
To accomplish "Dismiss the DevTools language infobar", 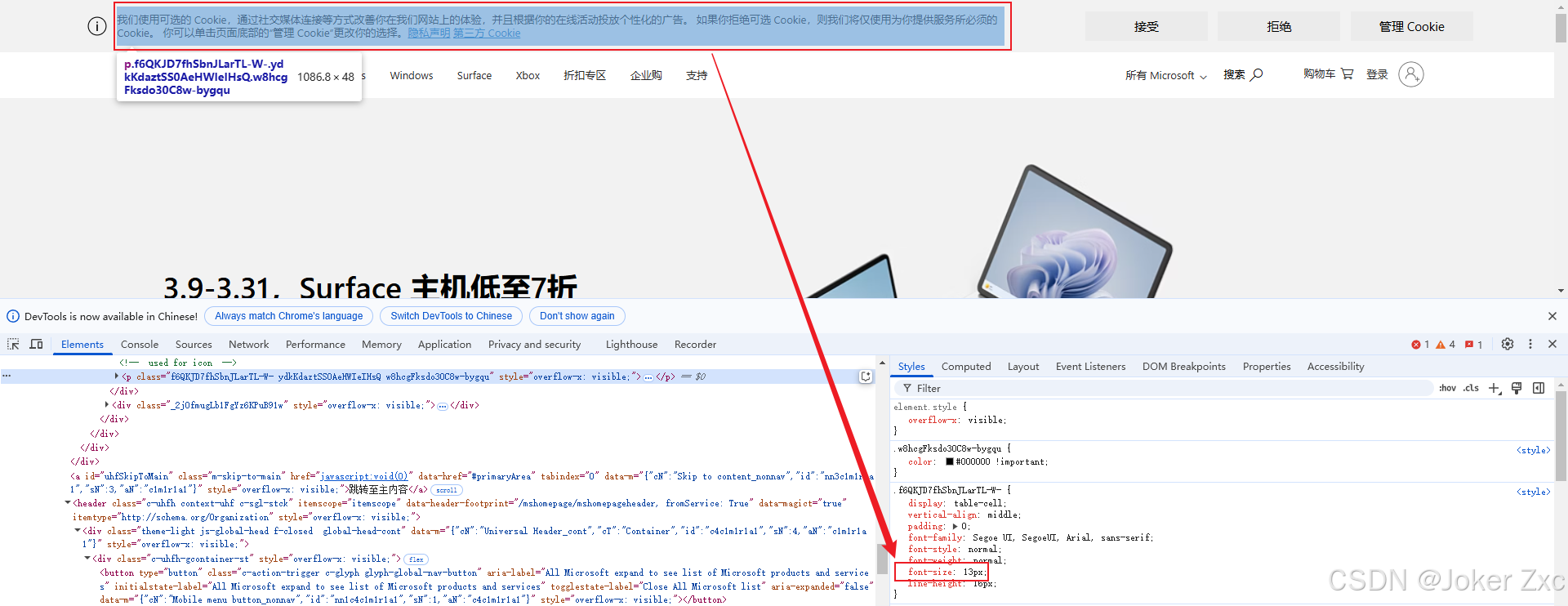I will [1552, 316].
